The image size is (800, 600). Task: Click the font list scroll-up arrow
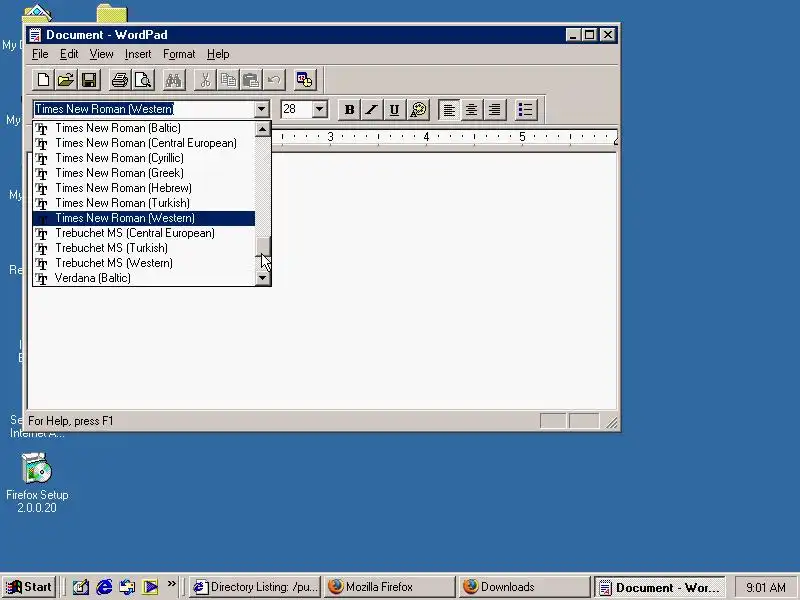[263, 129]
